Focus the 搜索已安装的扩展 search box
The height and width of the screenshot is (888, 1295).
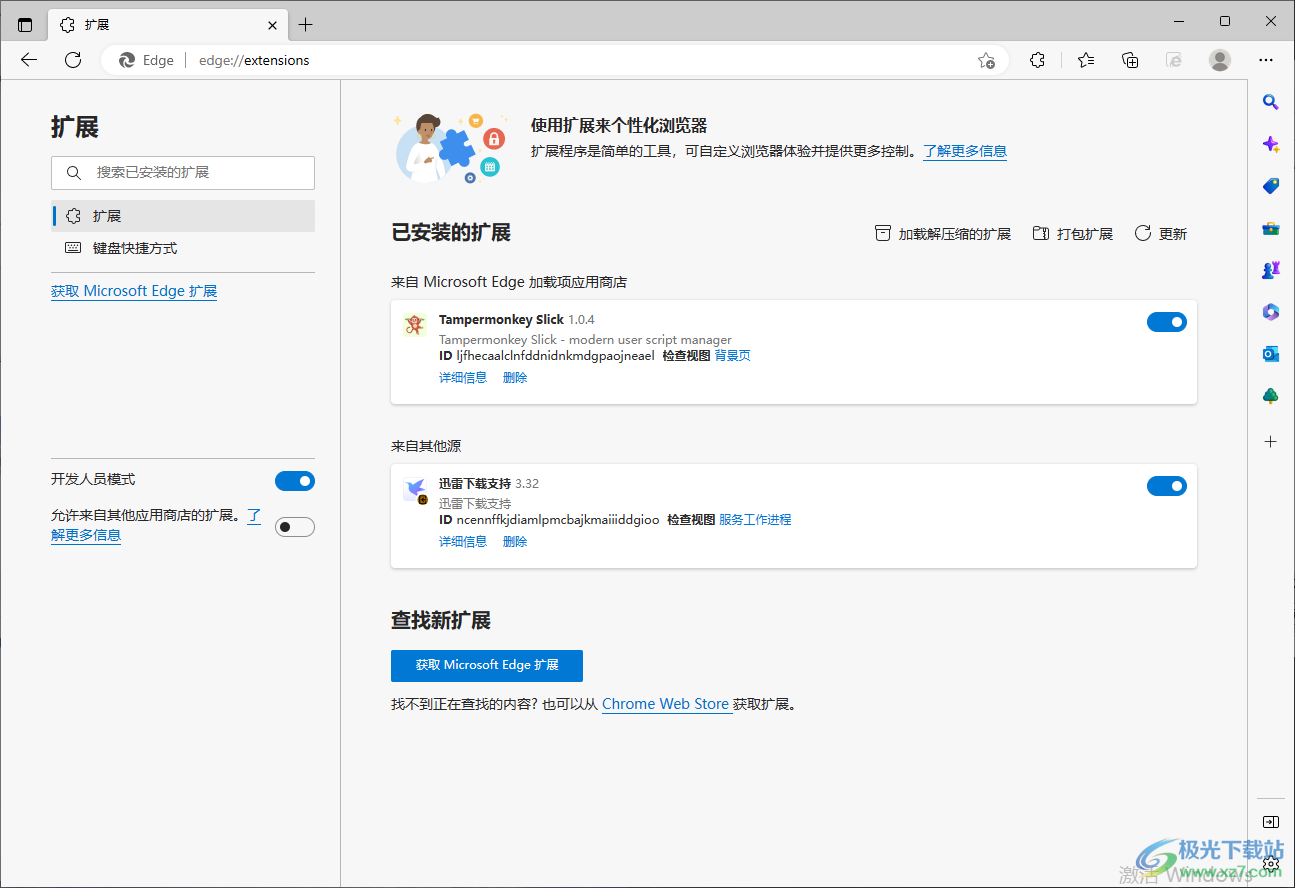(183, 173)
